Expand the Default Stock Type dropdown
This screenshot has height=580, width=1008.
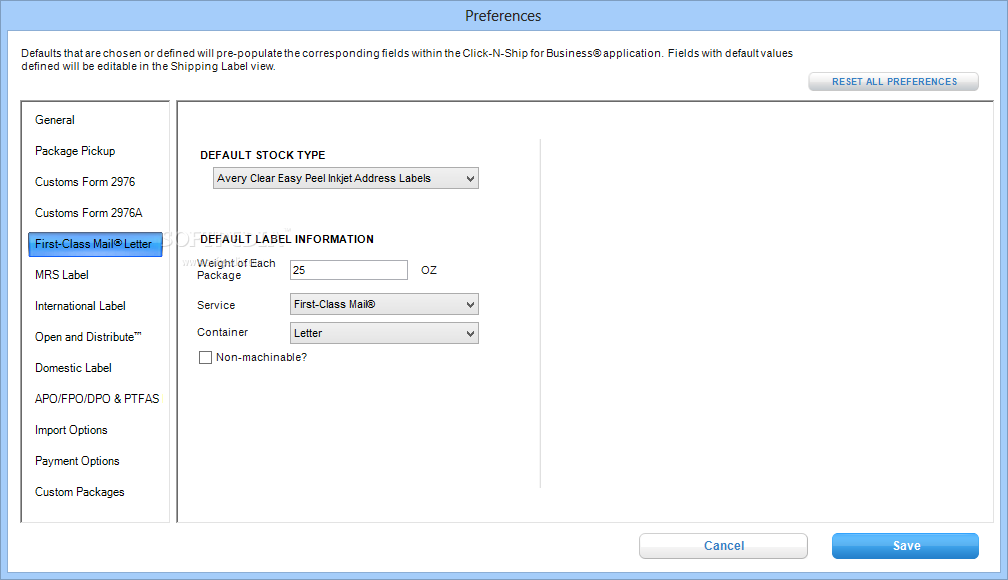[x=346, y=178]
